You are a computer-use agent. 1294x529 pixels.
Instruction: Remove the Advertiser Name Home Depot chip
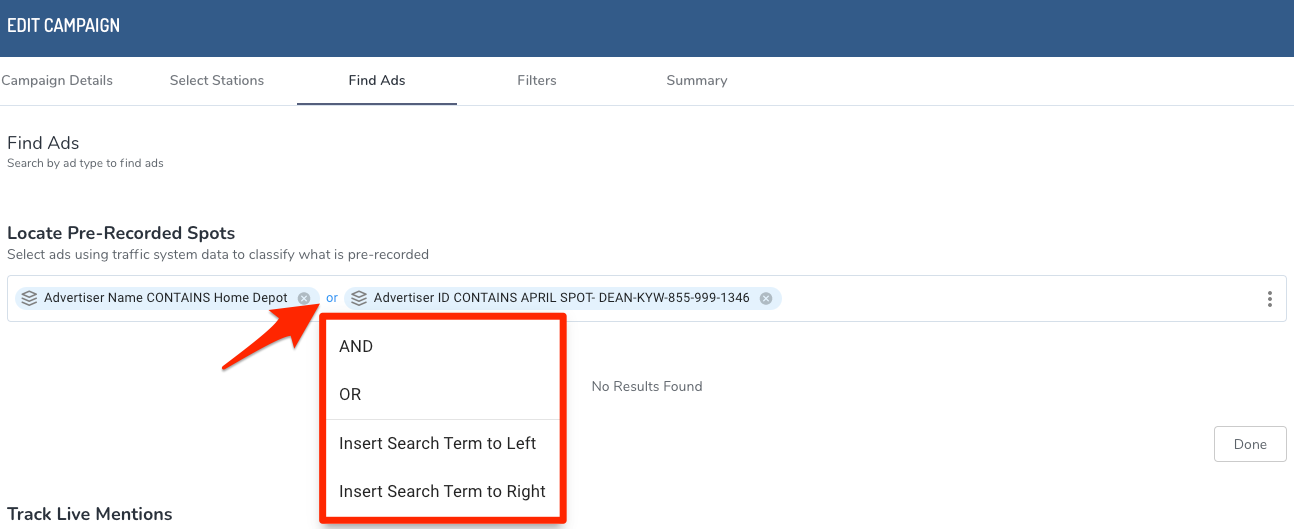304,298
